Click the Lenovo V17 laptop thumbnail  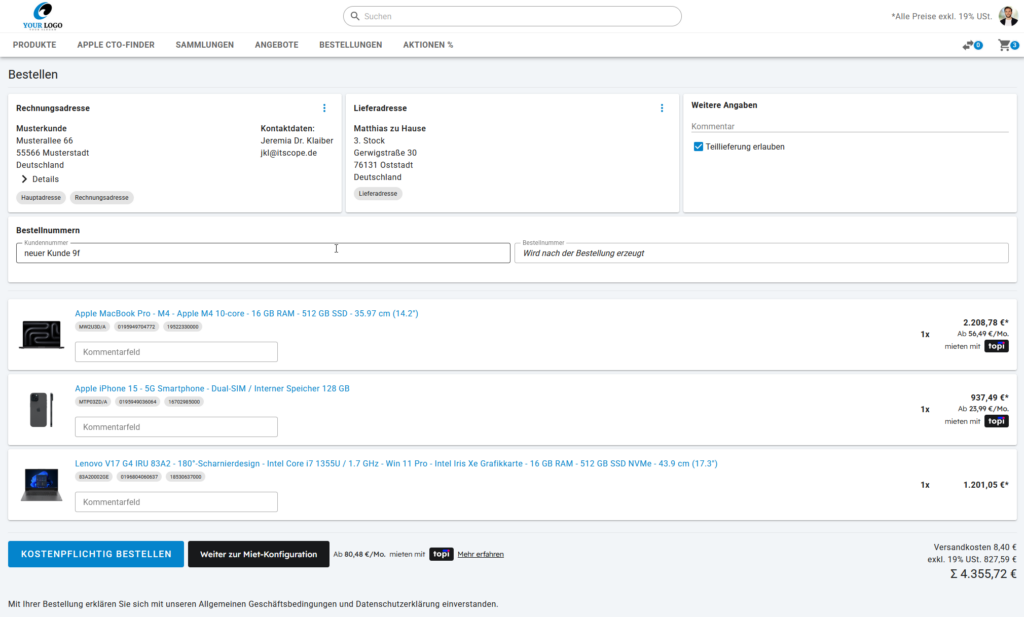click(x=41, y=484)
